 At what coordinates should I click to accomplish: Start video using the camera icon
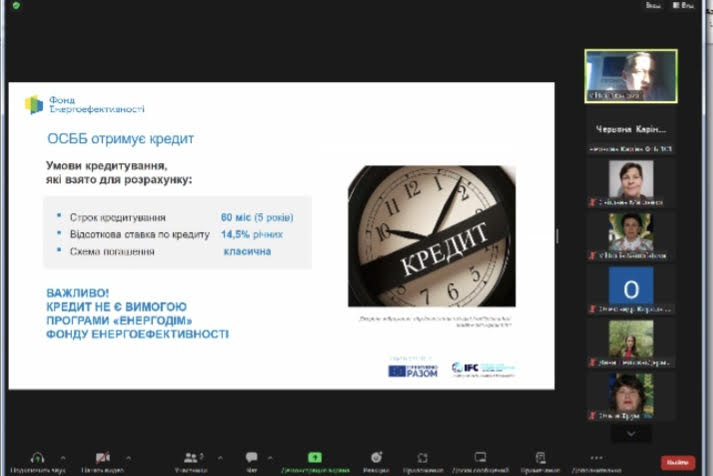click(102, 459)
